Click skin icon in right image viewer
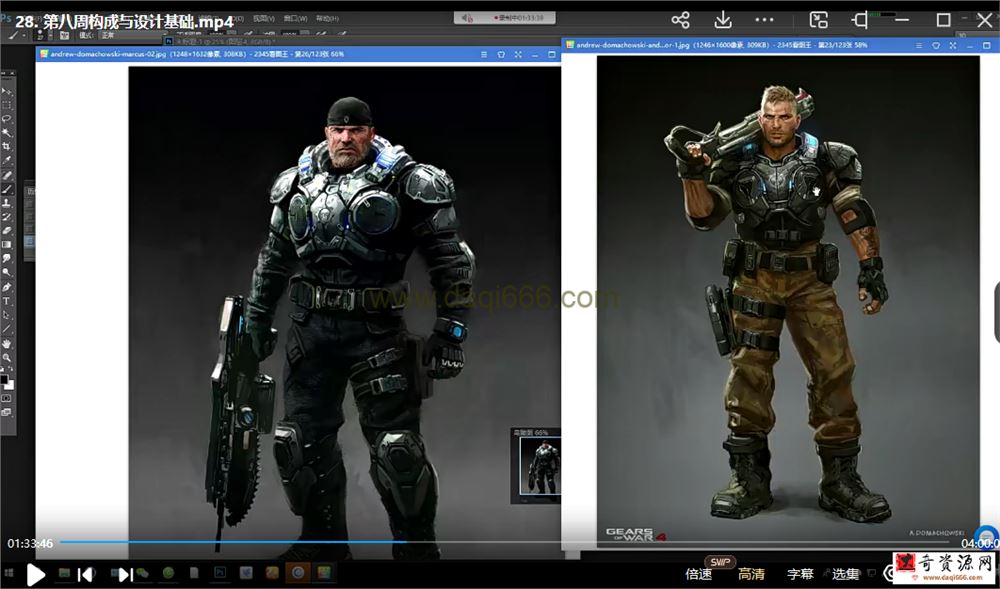The width and height of the screenshot is (1000, 589). click(936, 46)
